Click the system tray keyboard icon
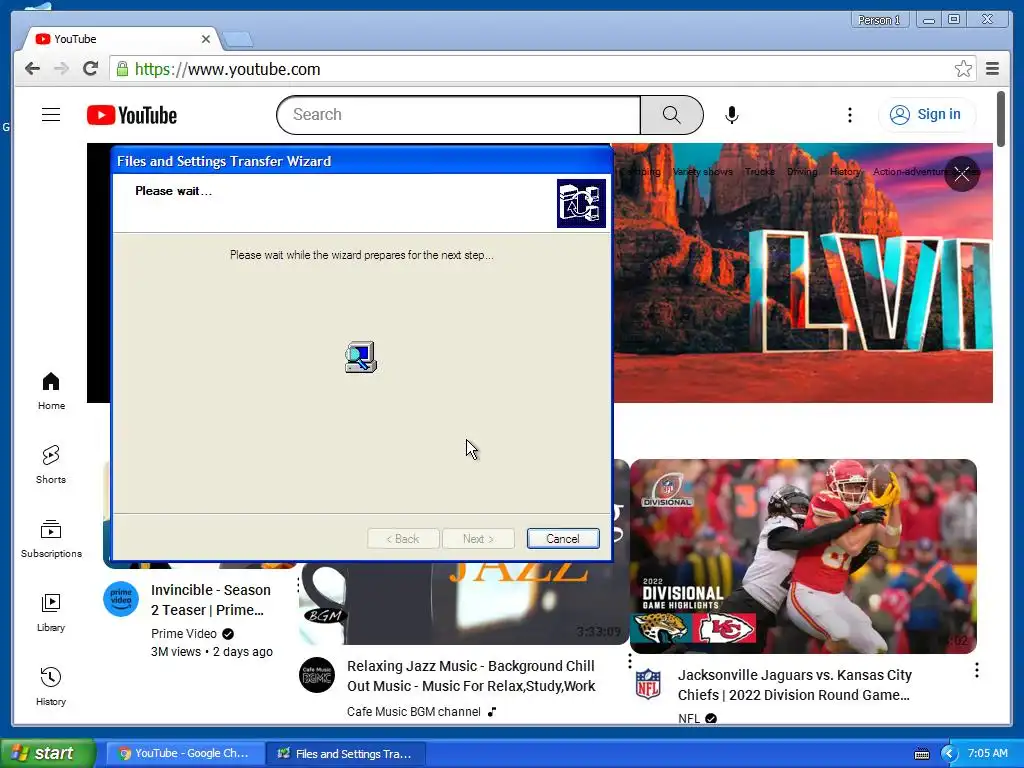The image size is (1024, 768). 921,754
